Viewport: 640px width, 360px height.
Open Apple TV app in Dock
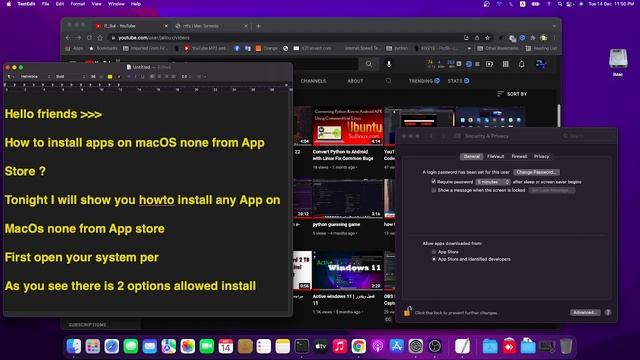pyautogui.click(x=321, y=347)
